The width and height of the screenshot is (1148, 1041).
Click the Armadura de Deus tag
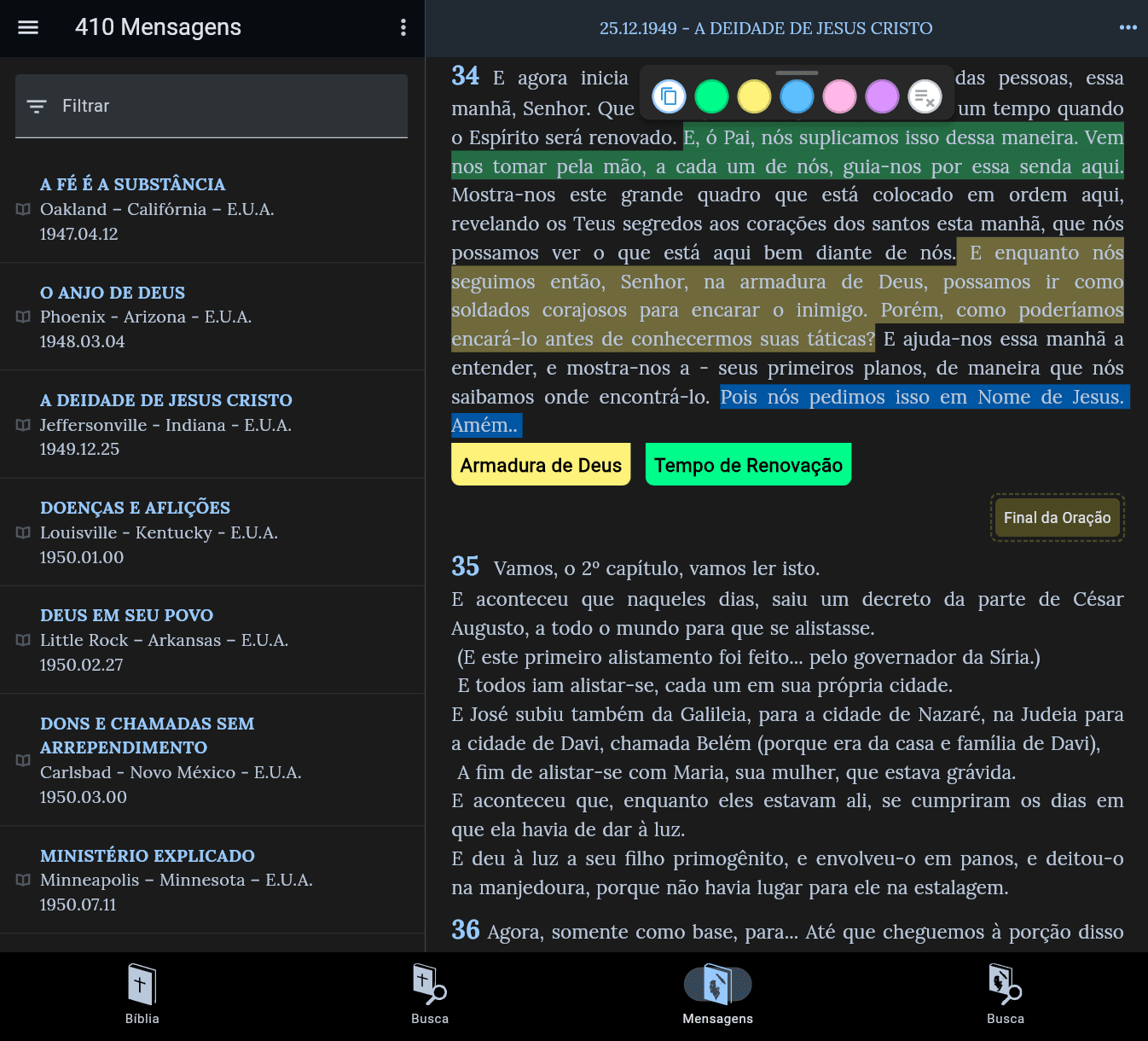[541, 465]
